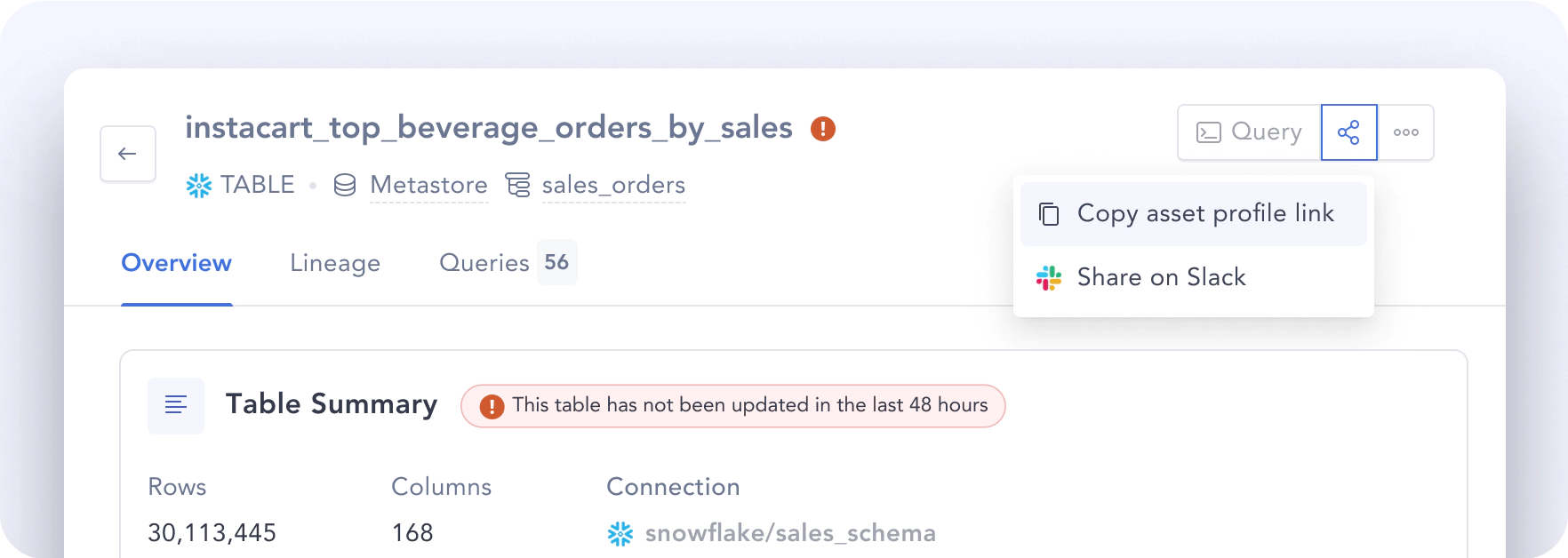The image size is (1568, 558).
Task: Click the Metastore database icon
Action: (x=345, y=185)
